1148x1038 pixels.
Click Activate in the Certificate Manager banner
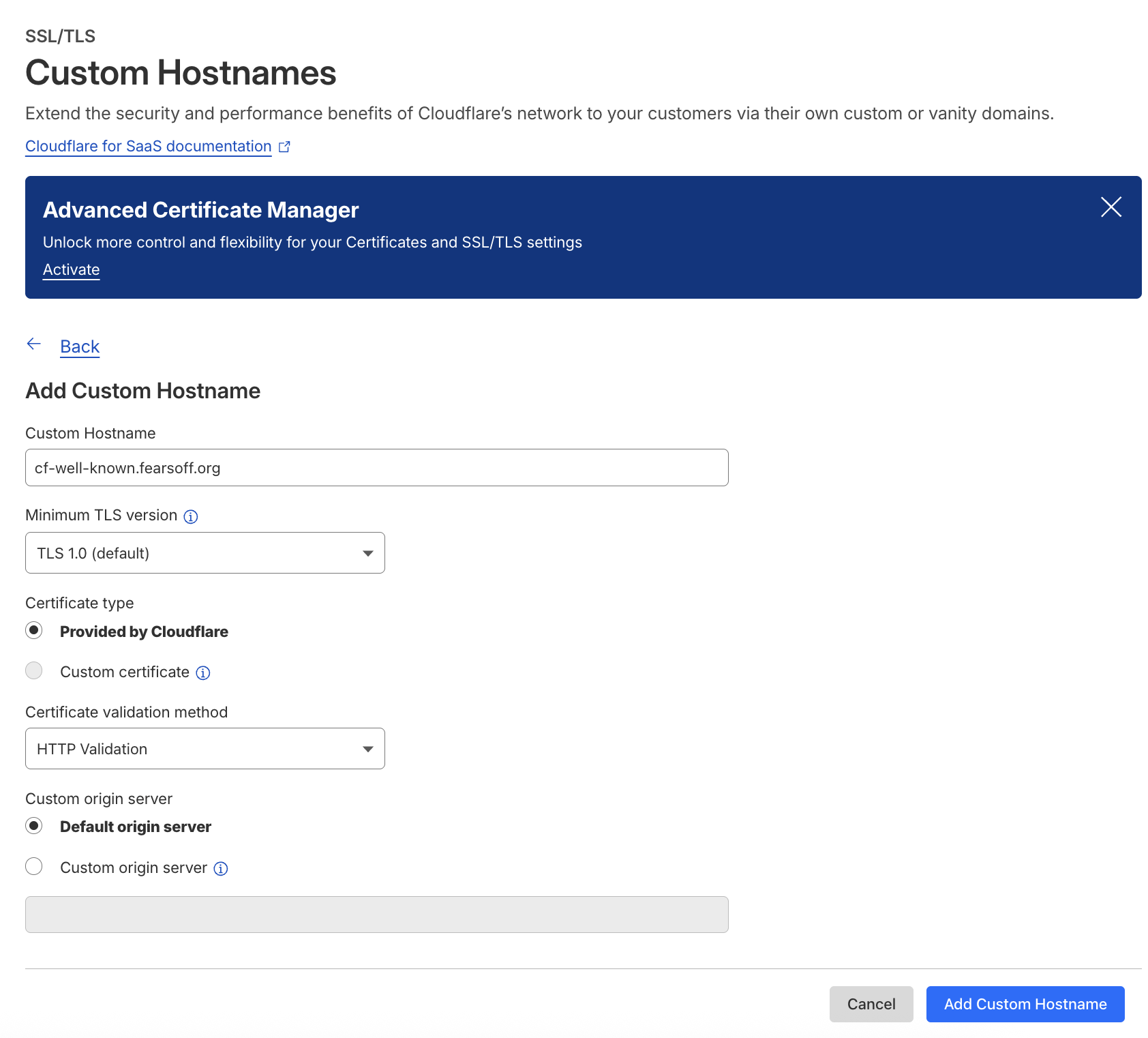pos(71,270)
